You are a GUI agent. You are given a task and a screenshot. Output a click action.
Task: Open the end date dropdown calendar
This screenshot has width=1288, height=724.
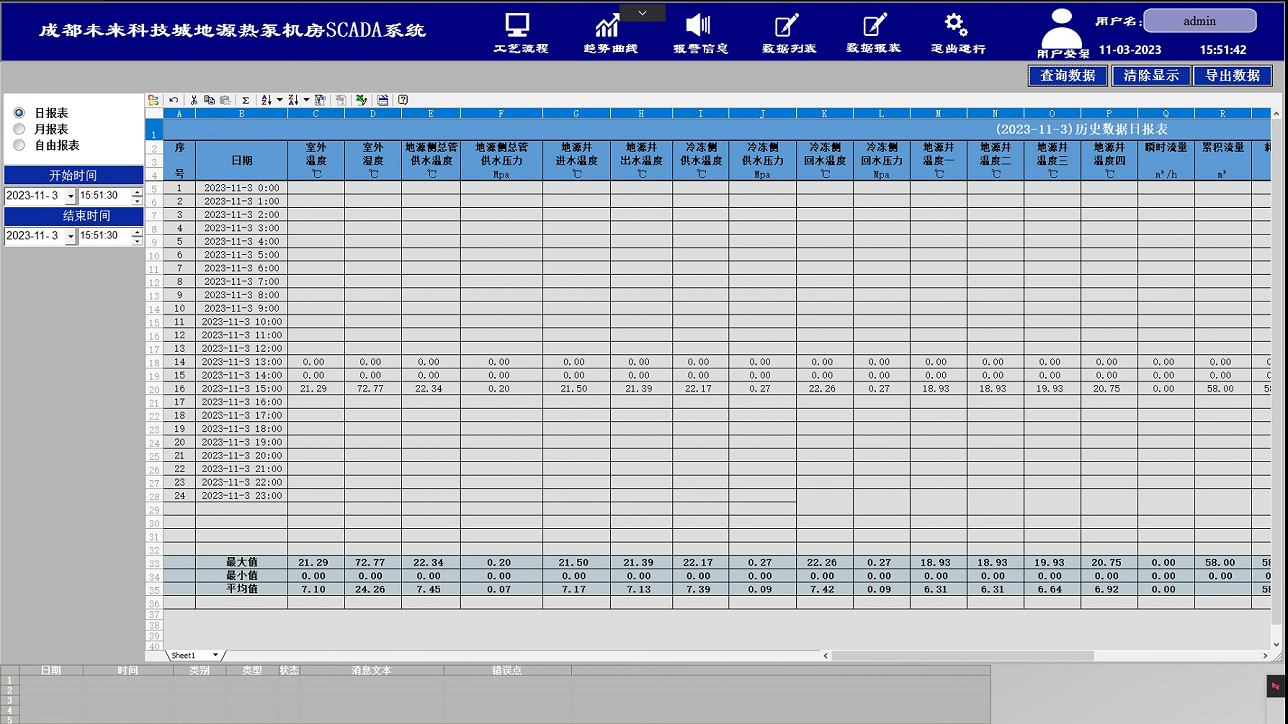[70, 237]
